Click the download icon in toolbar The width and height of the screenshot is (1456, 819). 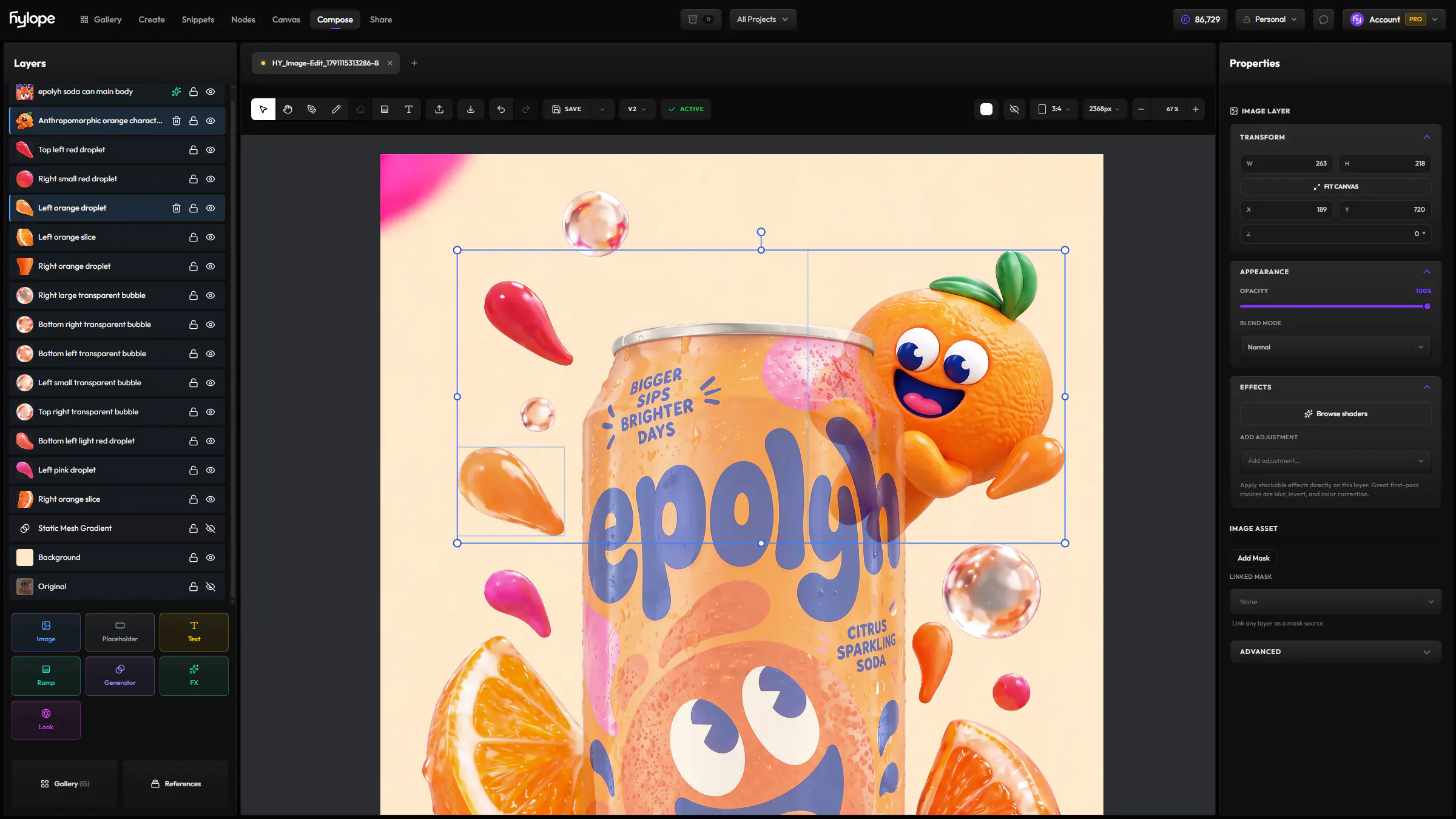471,109
